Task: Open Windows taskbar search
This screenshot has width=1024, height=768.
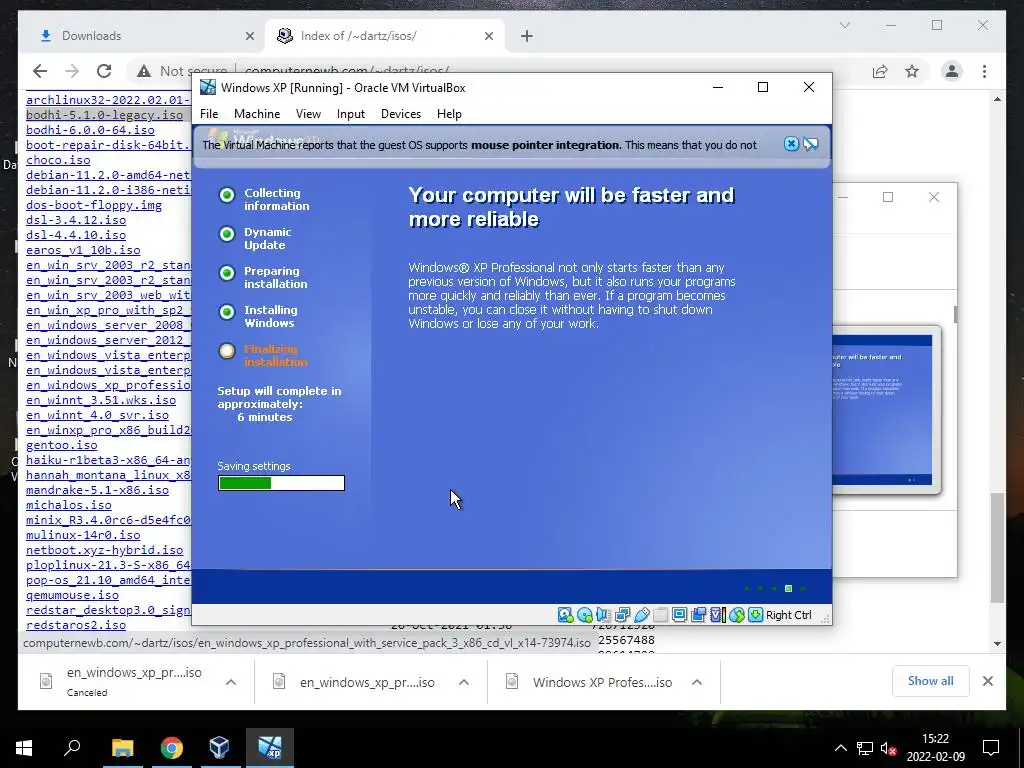Action: click(72, 748)
